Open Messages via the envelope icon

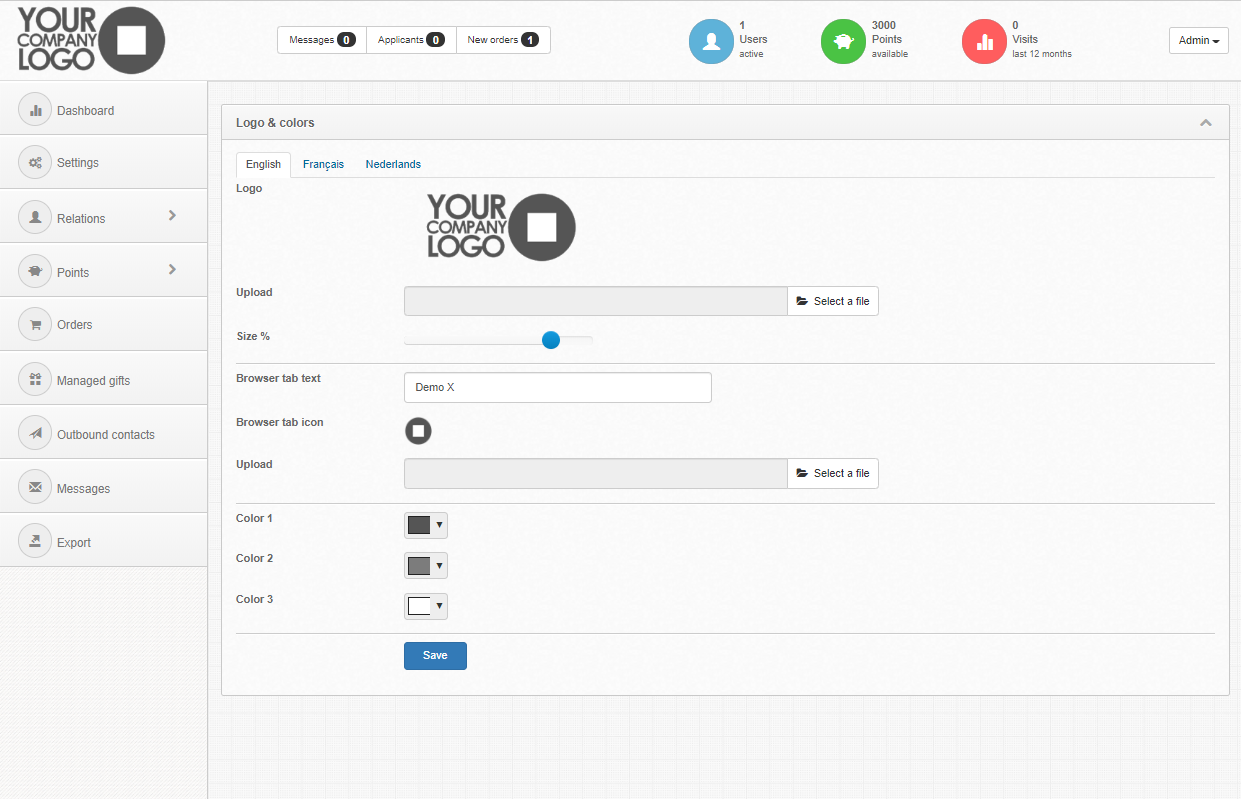pyautogui.click(x=35, y=488)
